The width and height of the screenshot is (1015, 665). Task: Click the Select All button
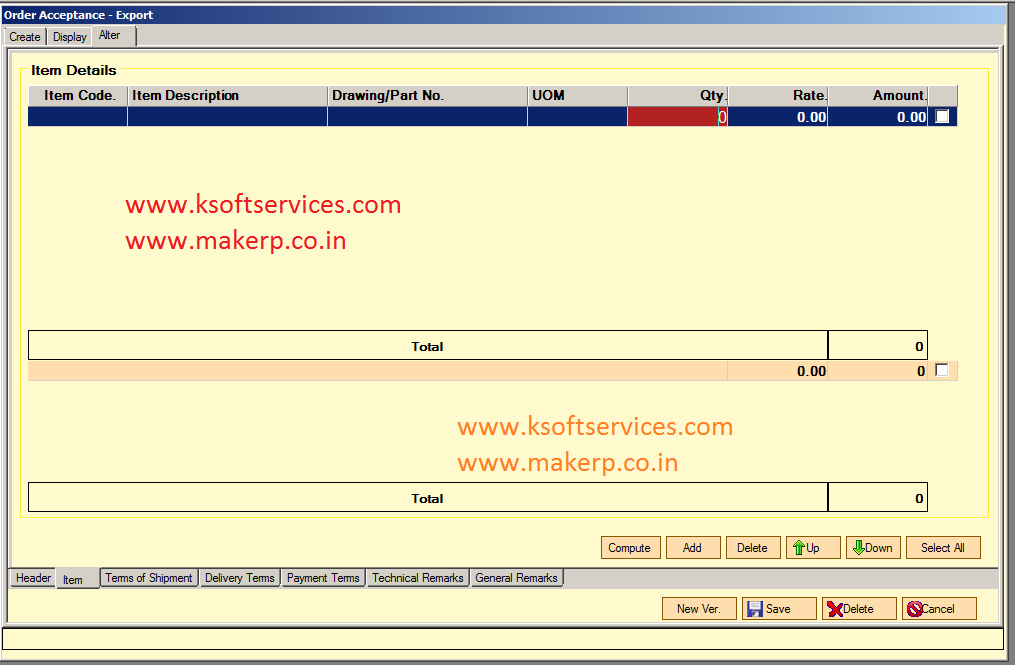pos(942,548)
